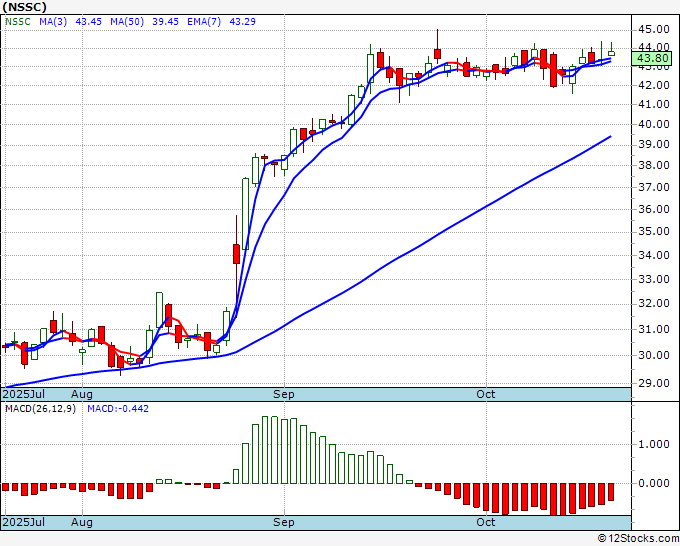
Task: Click the Aug marker on price timeline
Action: click(x=82, y=394)
